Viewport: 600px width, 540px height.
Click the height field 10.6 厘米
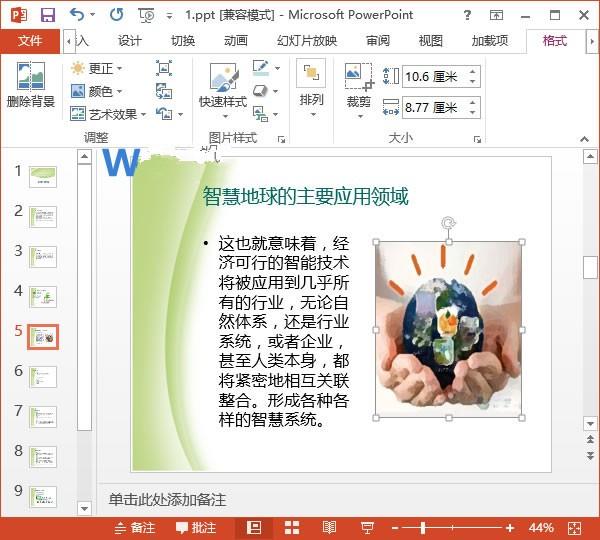(x=435, y=77)
